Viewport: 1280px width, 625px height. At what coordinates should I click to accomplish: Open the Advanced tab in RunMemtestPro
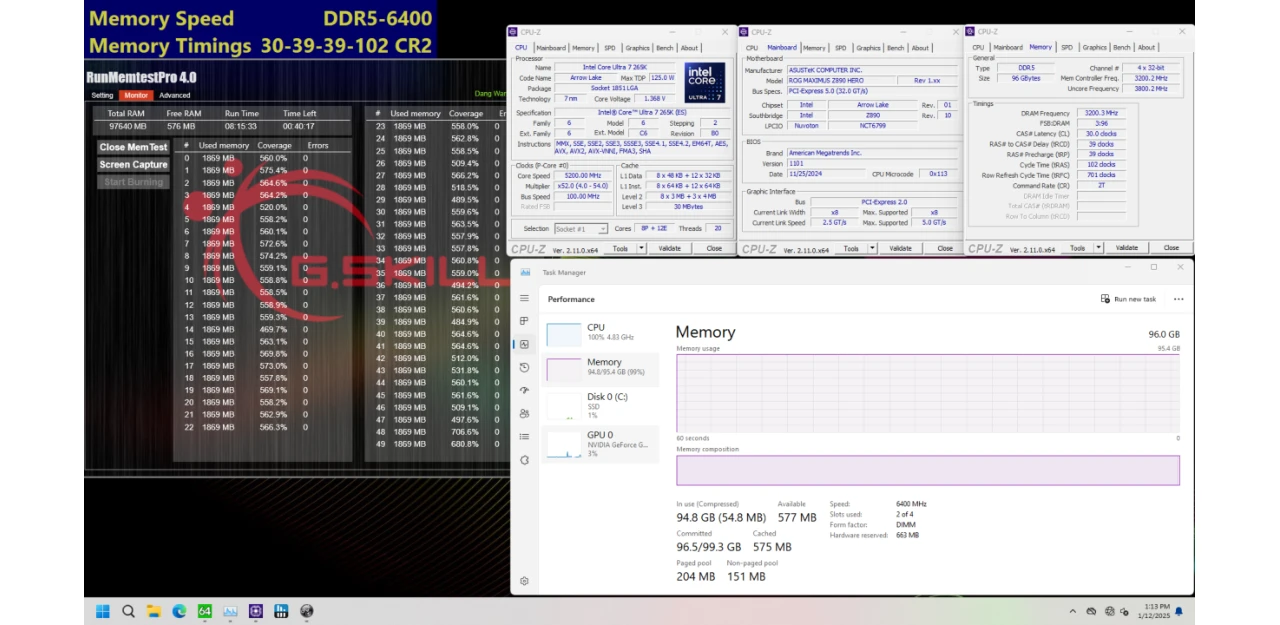coord(174,95)
